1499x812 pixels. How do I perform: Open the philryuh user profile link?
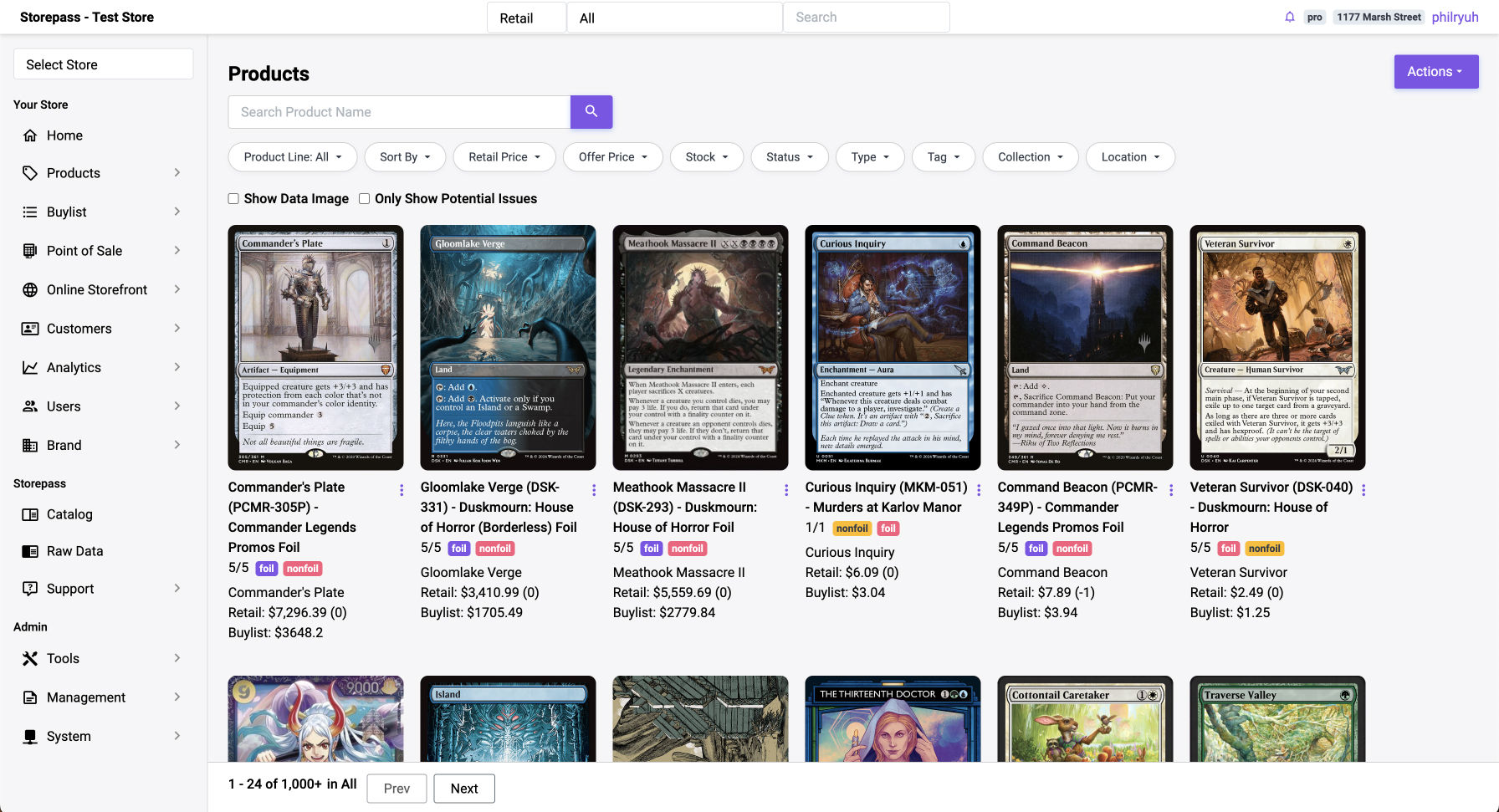point(1455,17)
